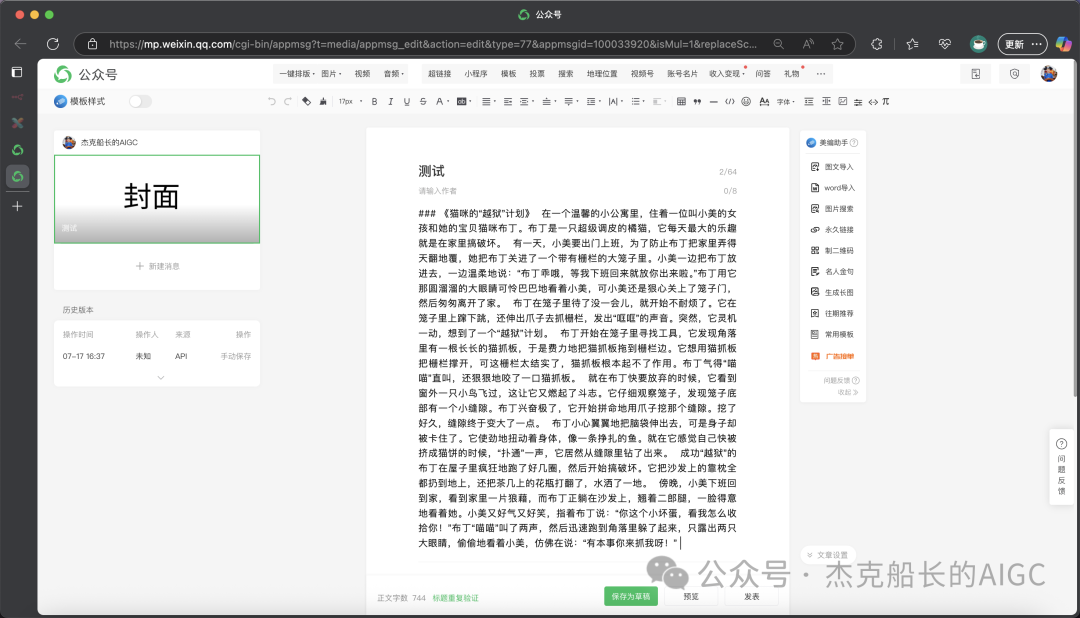Toggle underline formatting (U)
This screenshot has width=1080, height=618.
click(406, 101)
